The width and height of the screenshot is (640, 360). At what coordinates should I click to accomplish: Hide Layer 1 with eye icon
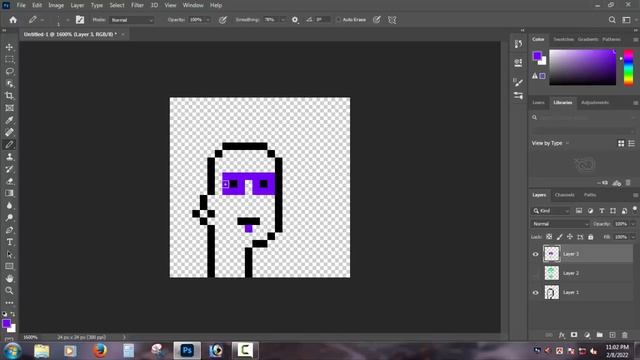click(536, 292)
